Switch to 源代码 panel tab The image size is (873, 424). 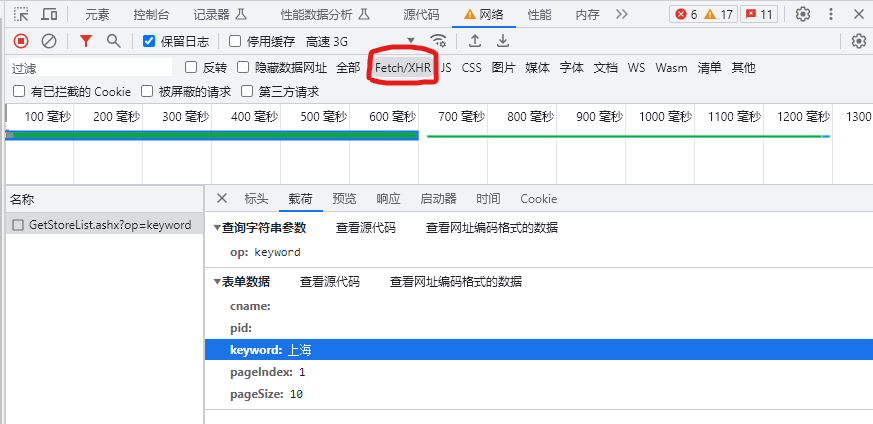pos(421,14)
